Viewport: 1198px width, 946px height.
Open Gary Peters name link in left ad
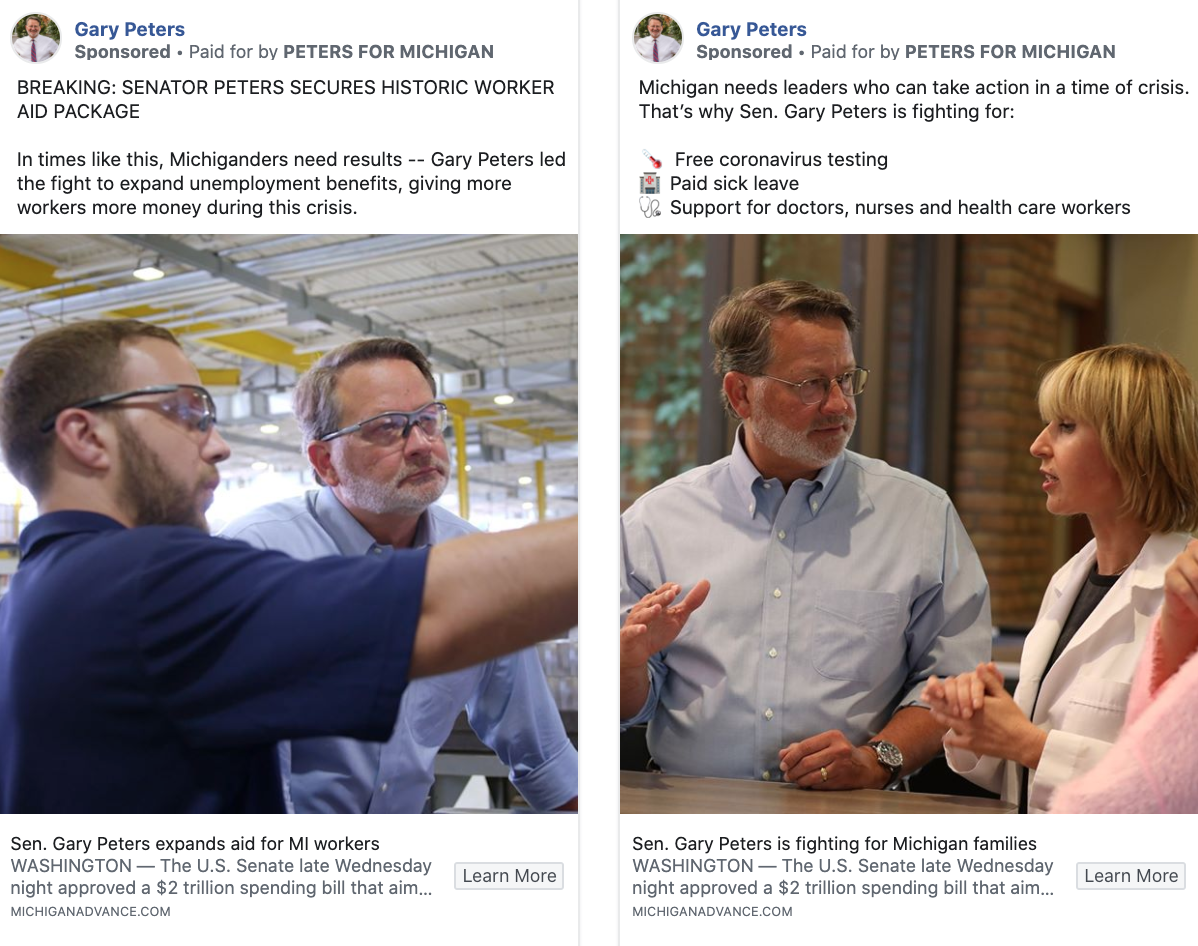[129, 29]
